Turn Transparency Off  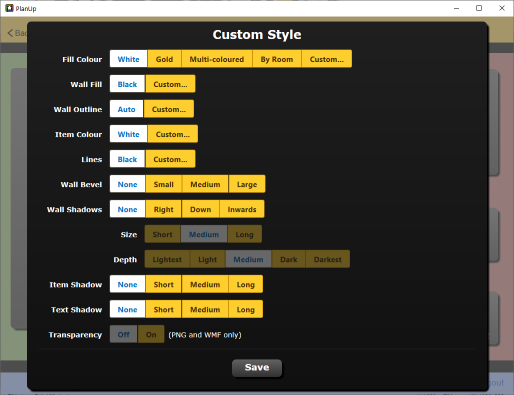[124, 334]
